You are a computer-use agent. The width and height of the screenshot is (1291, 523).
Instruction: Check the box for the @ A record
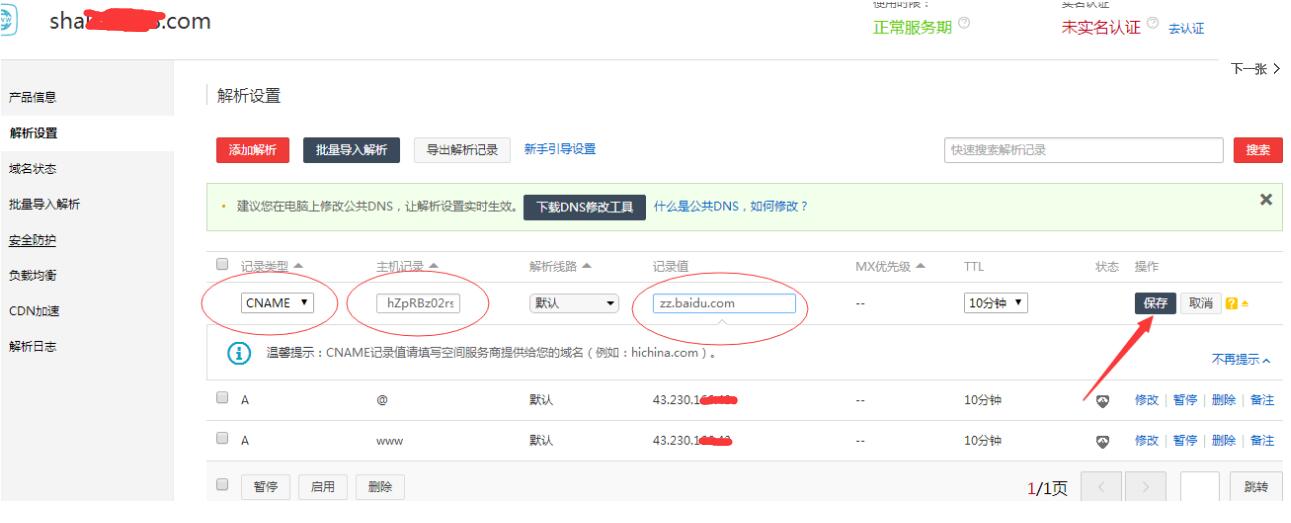[x=223, y=399]
